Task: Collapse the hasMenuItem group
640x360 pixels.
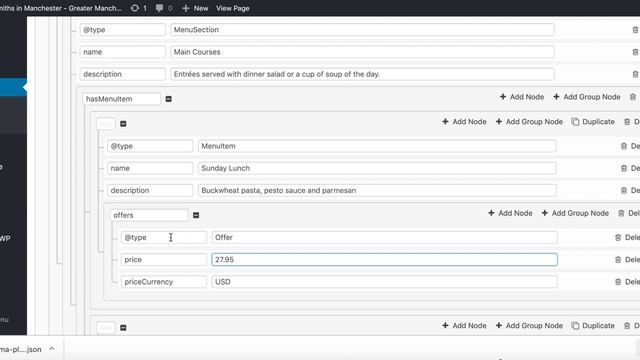Action: tap(169, 99)
